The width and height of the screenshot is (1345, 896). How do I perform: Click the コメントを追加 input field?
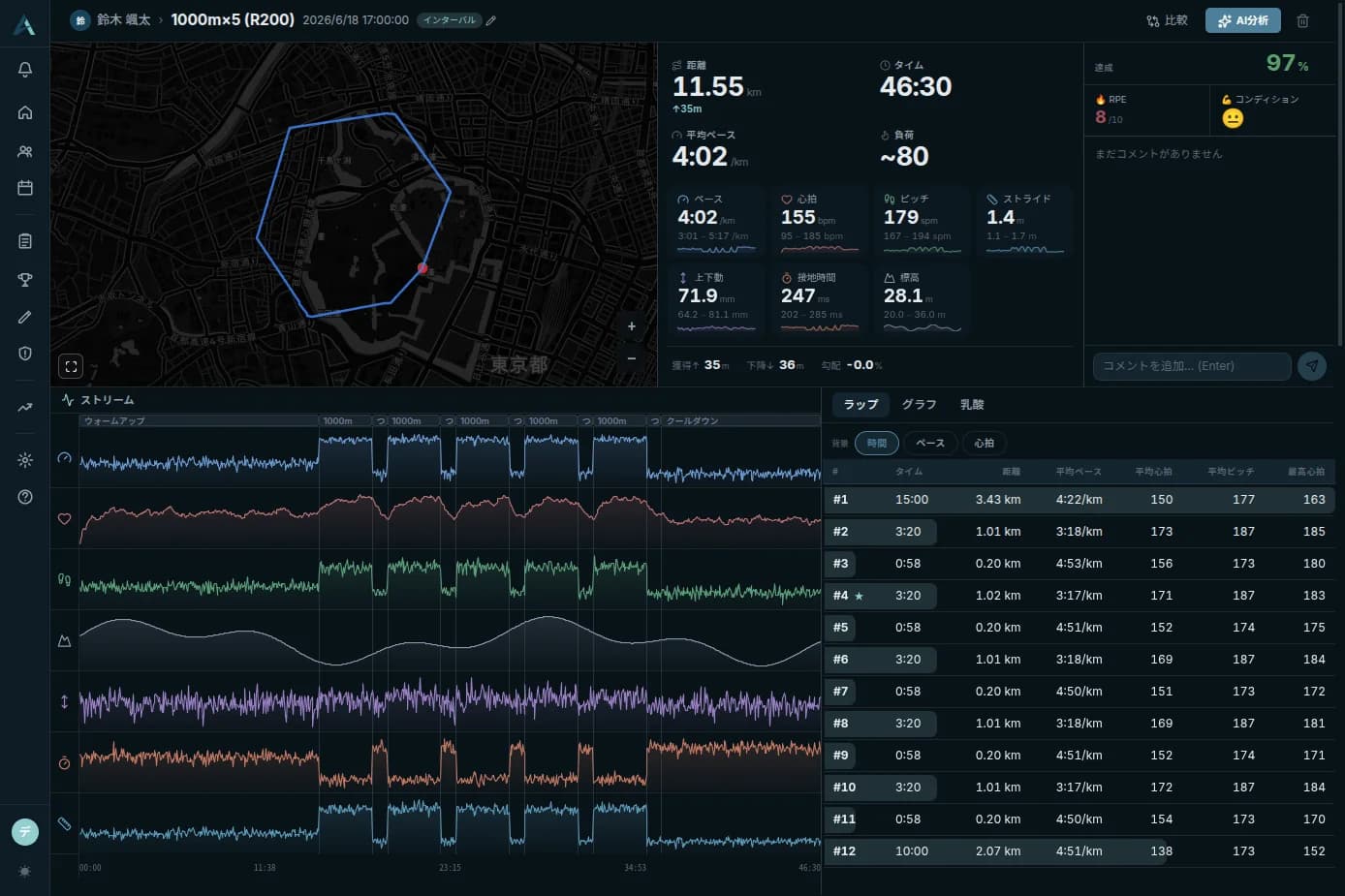[x=1192, y=366]
